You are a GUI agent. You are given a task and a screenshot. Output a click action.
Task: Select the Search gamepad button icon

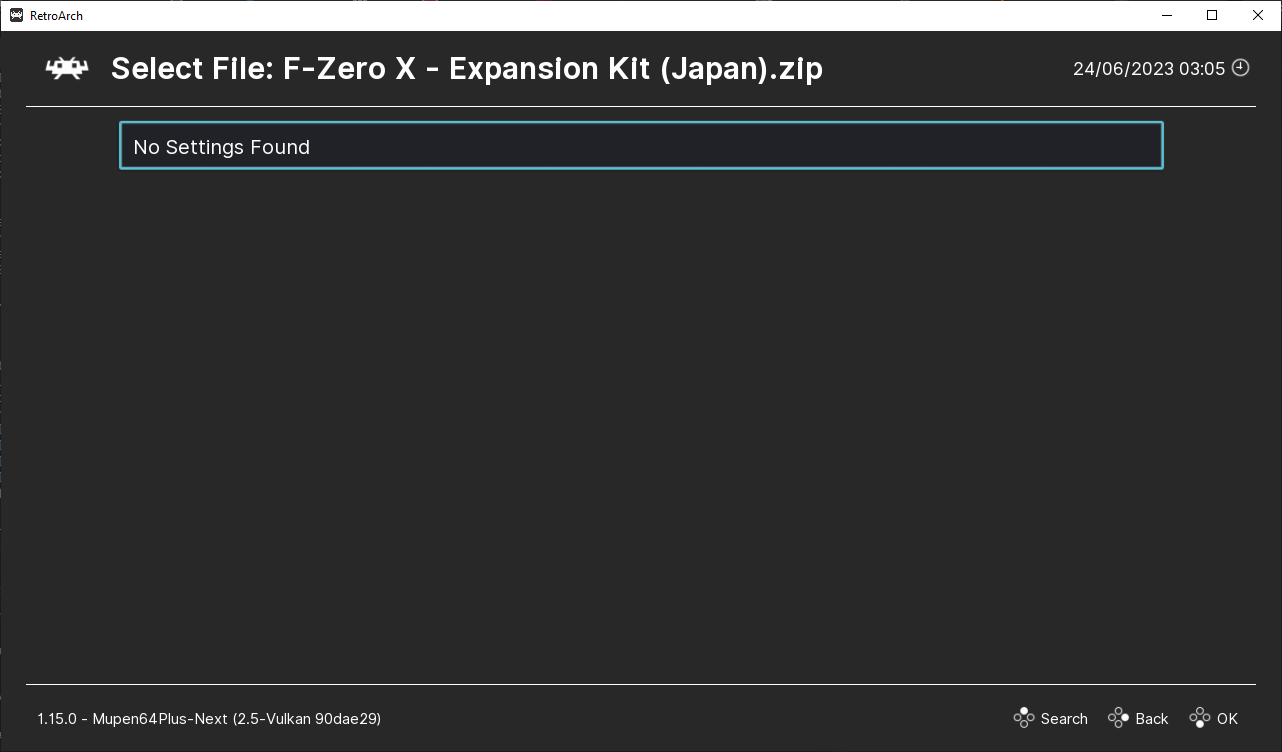pos(1023,718)
